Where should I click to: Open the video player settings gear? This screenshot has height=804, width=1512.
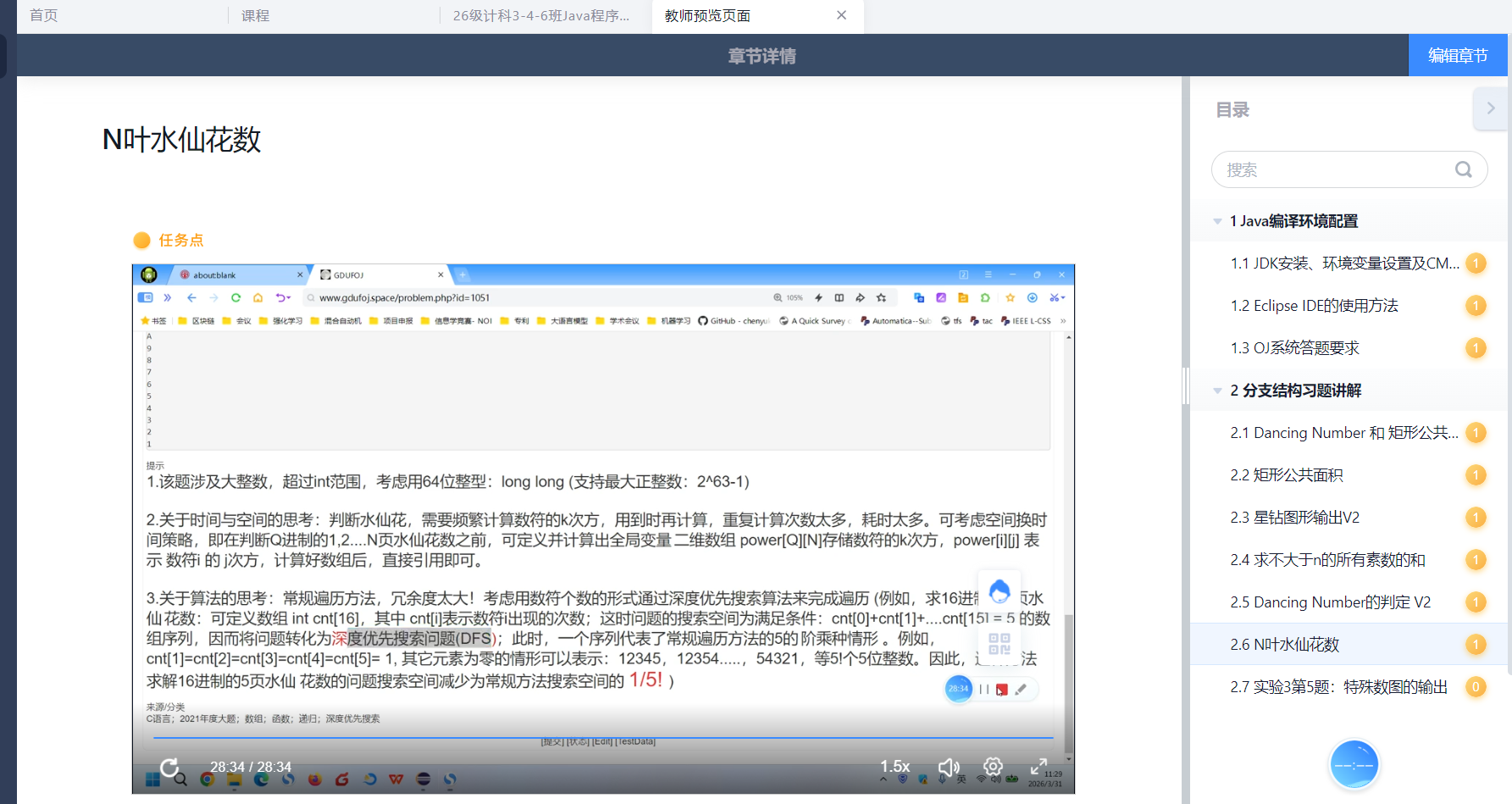[x=993, y=766]
